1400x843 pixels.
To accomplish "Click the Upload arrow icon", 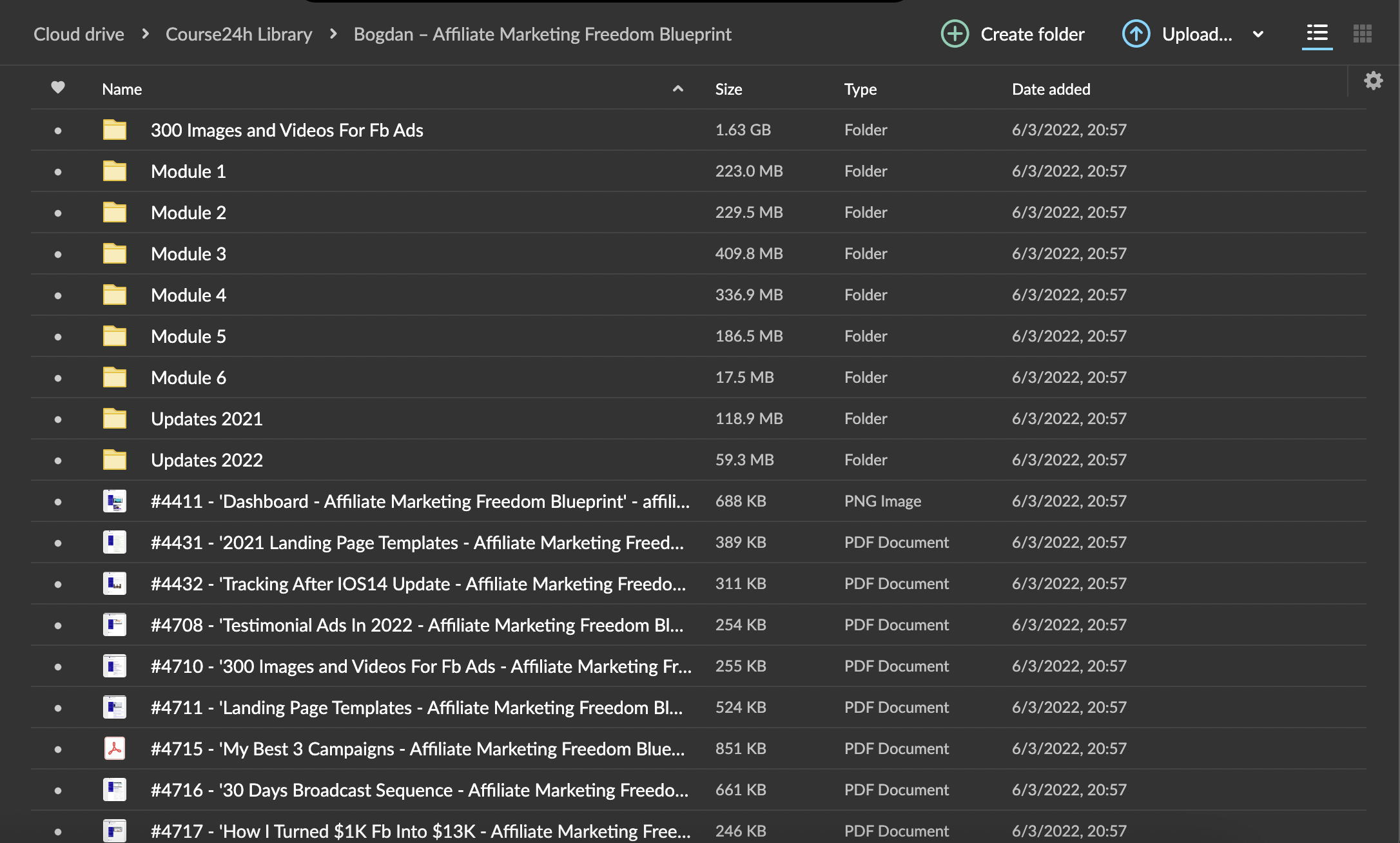I will pyautogui.click(x=1136, y=34).
